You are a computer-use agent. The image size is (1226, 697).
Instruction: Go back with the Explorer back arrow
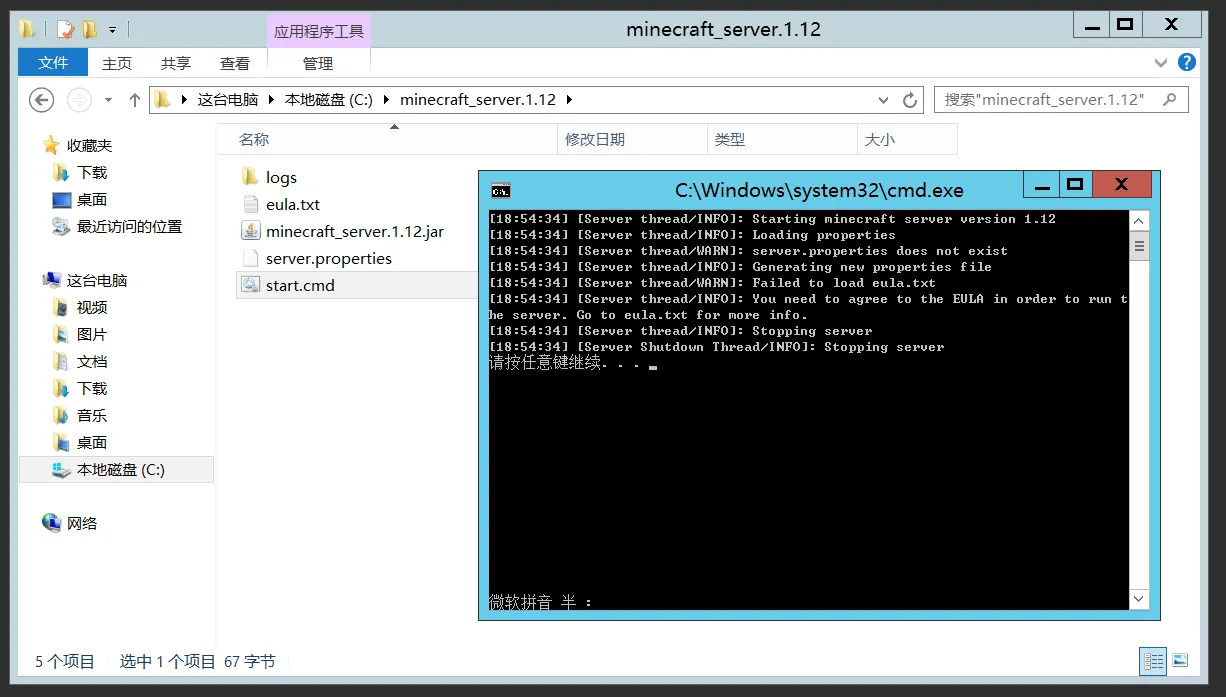point(41,100)
